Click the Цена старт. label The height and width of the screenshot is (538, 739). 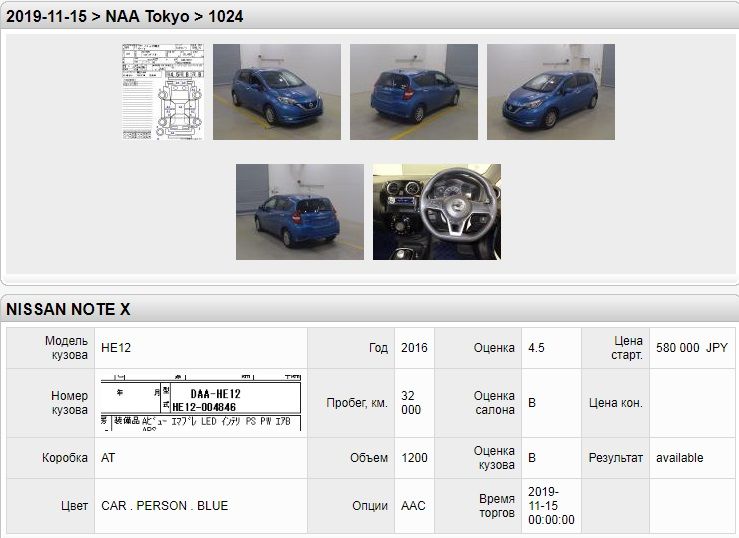point(627,348)
